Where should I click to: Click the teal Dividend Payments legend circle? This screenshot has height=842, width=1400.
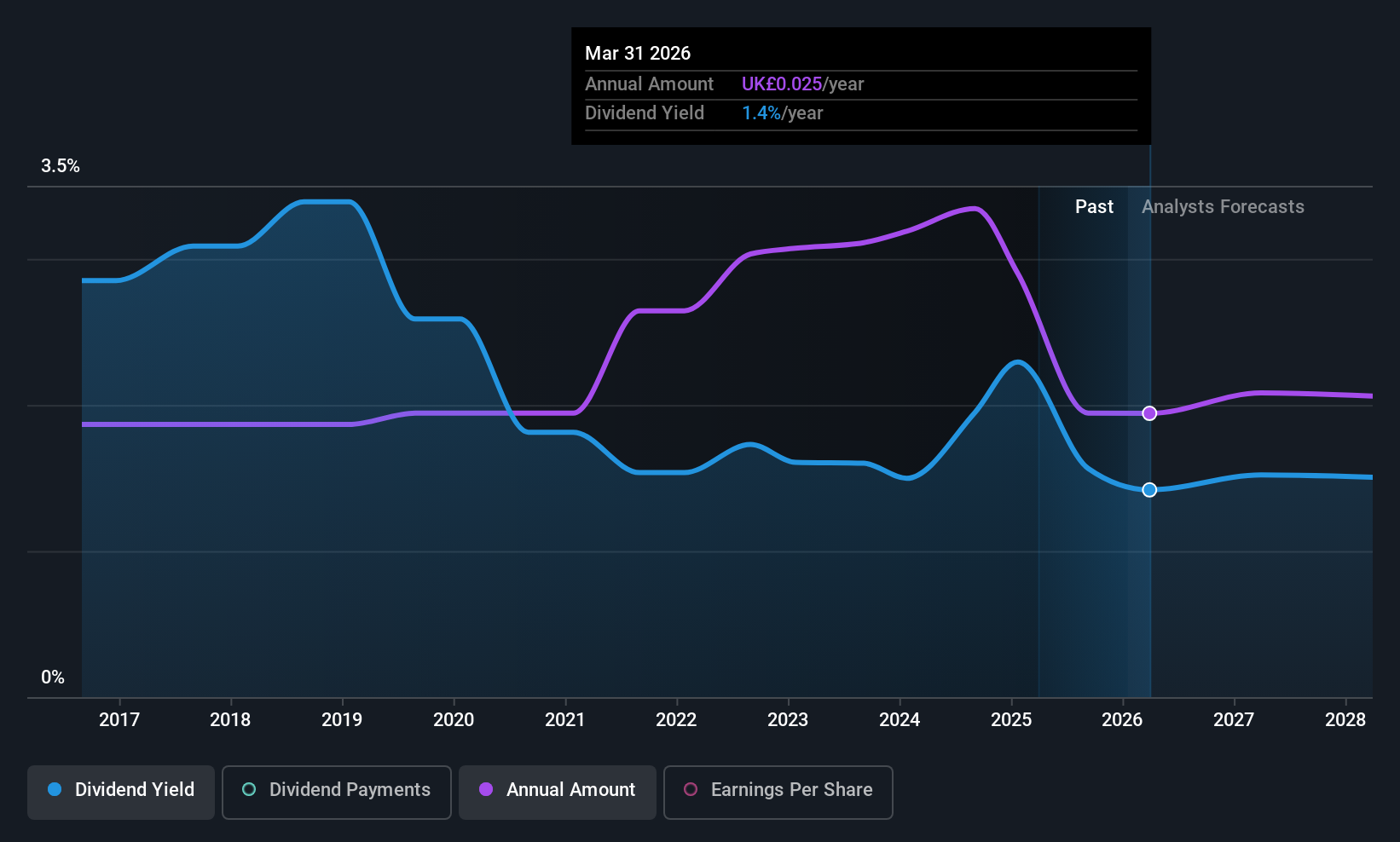coord(249,789)
